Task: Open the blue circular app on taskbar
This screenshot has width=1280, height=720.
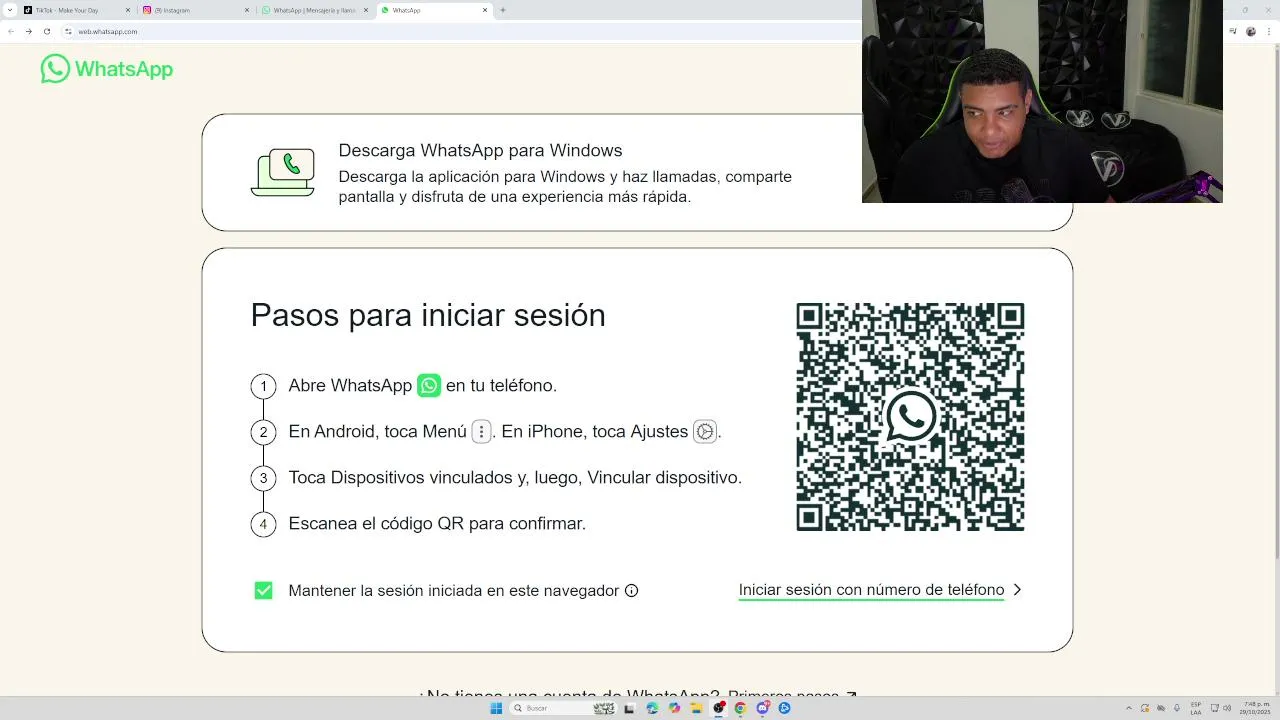Action: tap(784, 708)
